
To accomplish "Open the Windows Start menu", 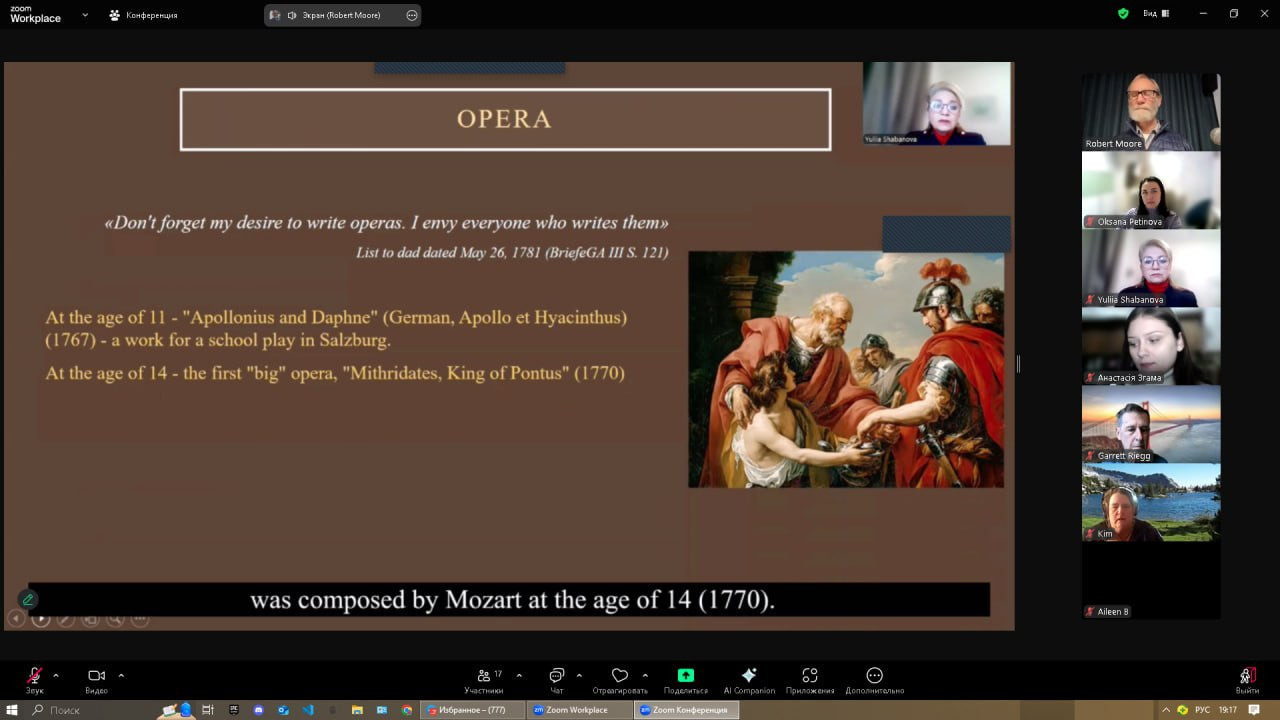I will 13,710.
